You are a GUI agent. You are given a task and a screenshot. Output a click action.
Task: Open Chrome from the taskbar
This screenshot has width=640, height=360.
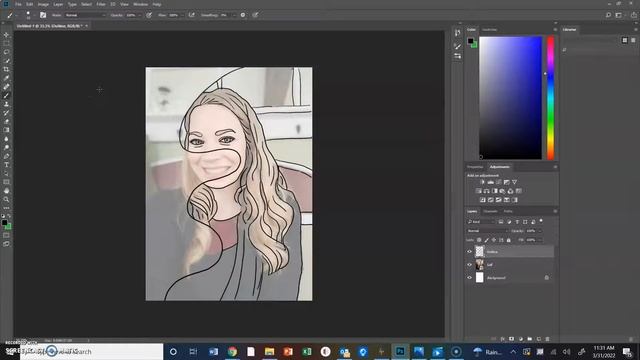232,351
